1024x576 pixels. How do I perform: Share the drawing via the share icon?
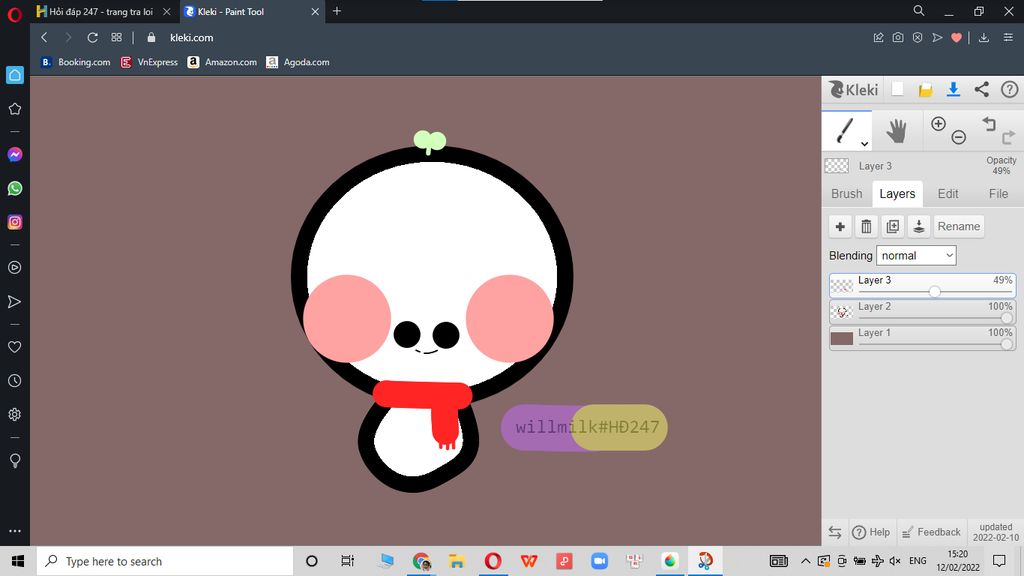(x=982, y=89)
